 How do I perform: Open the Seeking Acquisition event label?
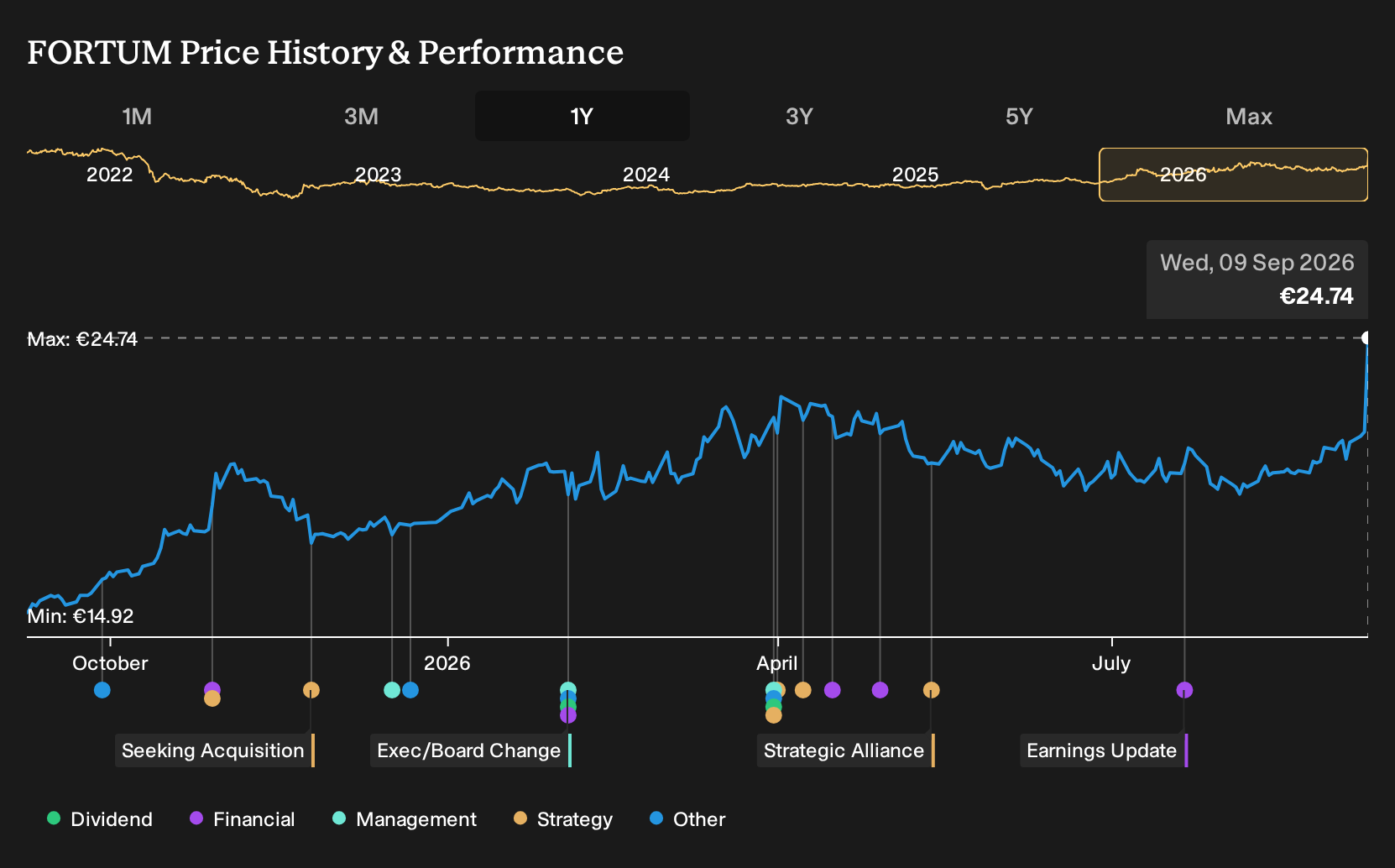[214, 750]
